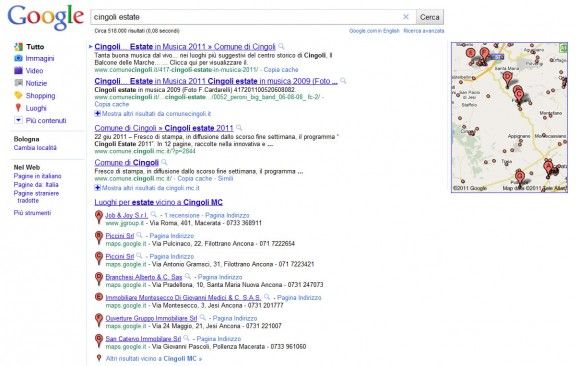Select the Luoghi pin icon in the sidebar
This screenshot has width=580, height=366.
tap(18, 108)
